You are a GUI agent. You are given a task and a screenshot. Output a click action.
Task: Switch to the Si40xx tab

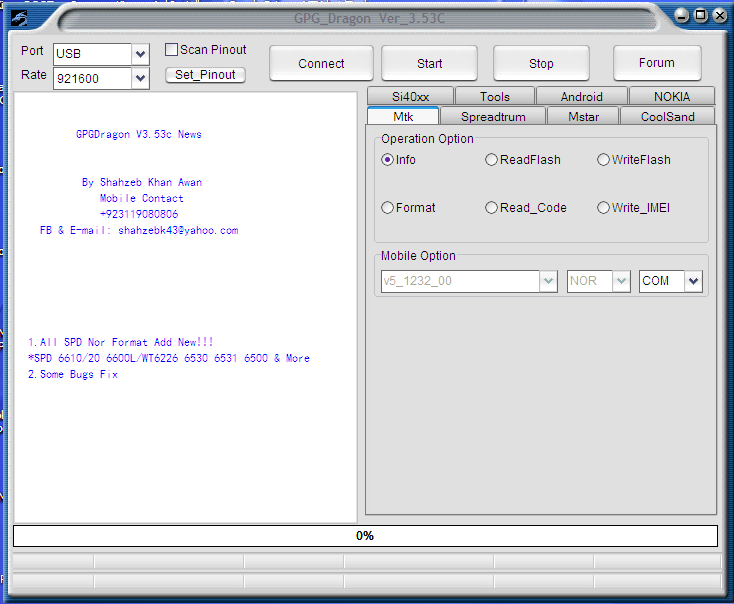tap(410, 96)
